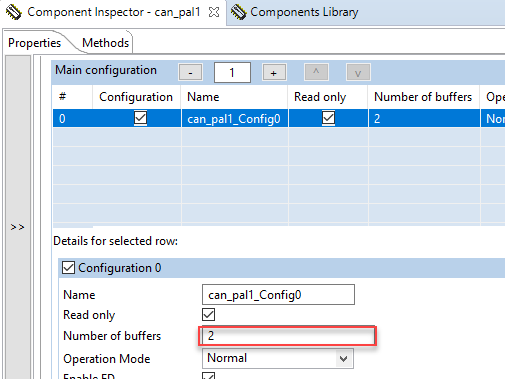Viewport: 505px width, 379px height.
Task: Click the Number of buffers column header
Action: tap(423, 97)
